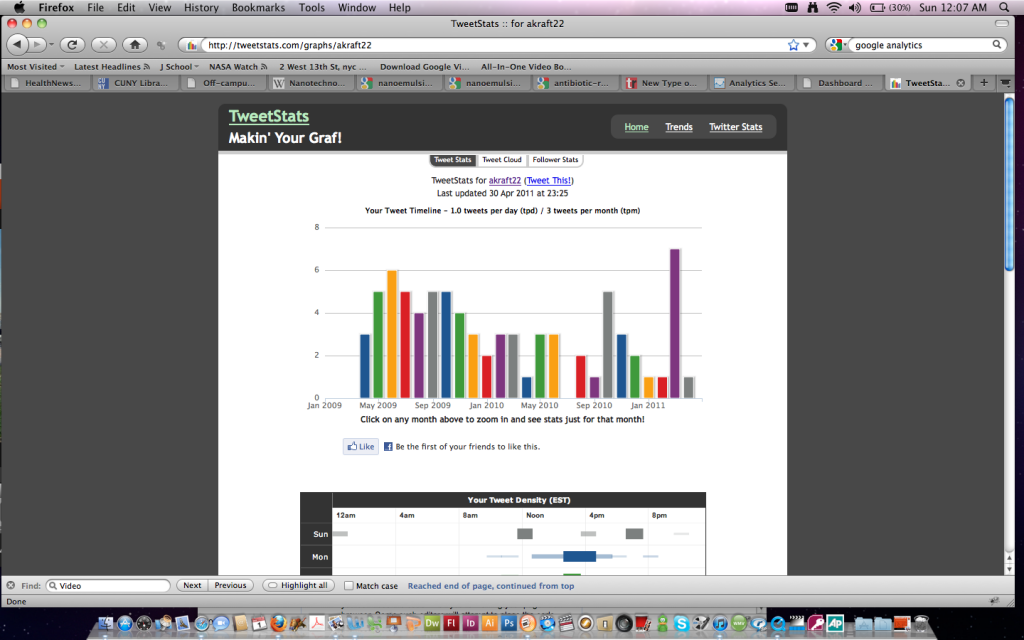Toggle the Highlight all button
This screenshot has width=1024, height=640.
click(x=298, y=586)
